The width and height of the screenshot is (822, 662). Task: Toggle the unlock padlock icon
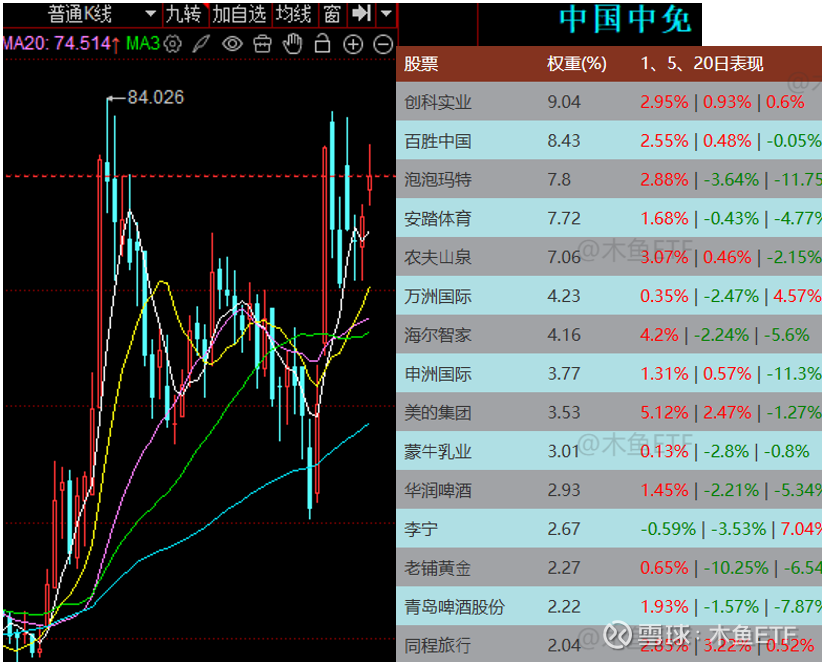(x=322, y=44)
